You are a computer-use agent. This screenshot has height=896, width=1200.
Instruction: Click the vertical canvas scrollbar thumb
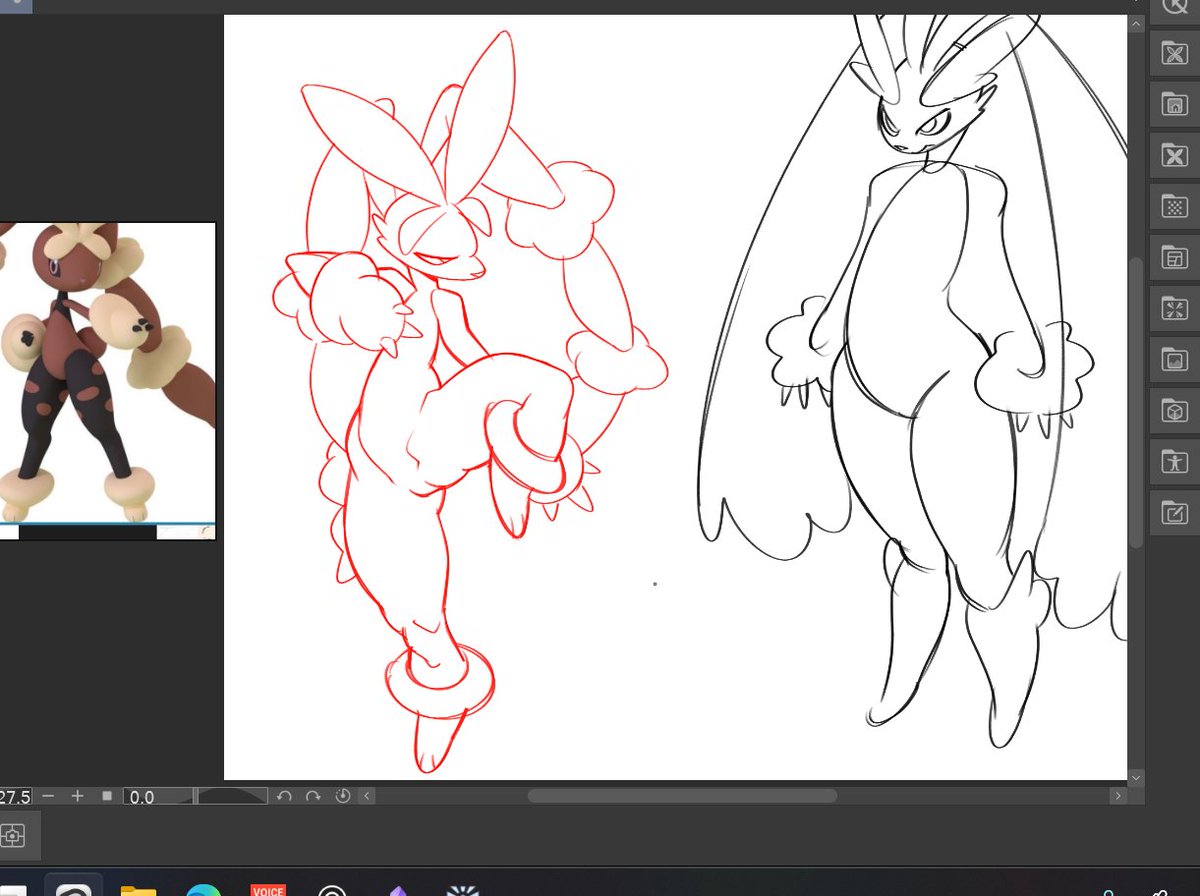coord(1135,402)
